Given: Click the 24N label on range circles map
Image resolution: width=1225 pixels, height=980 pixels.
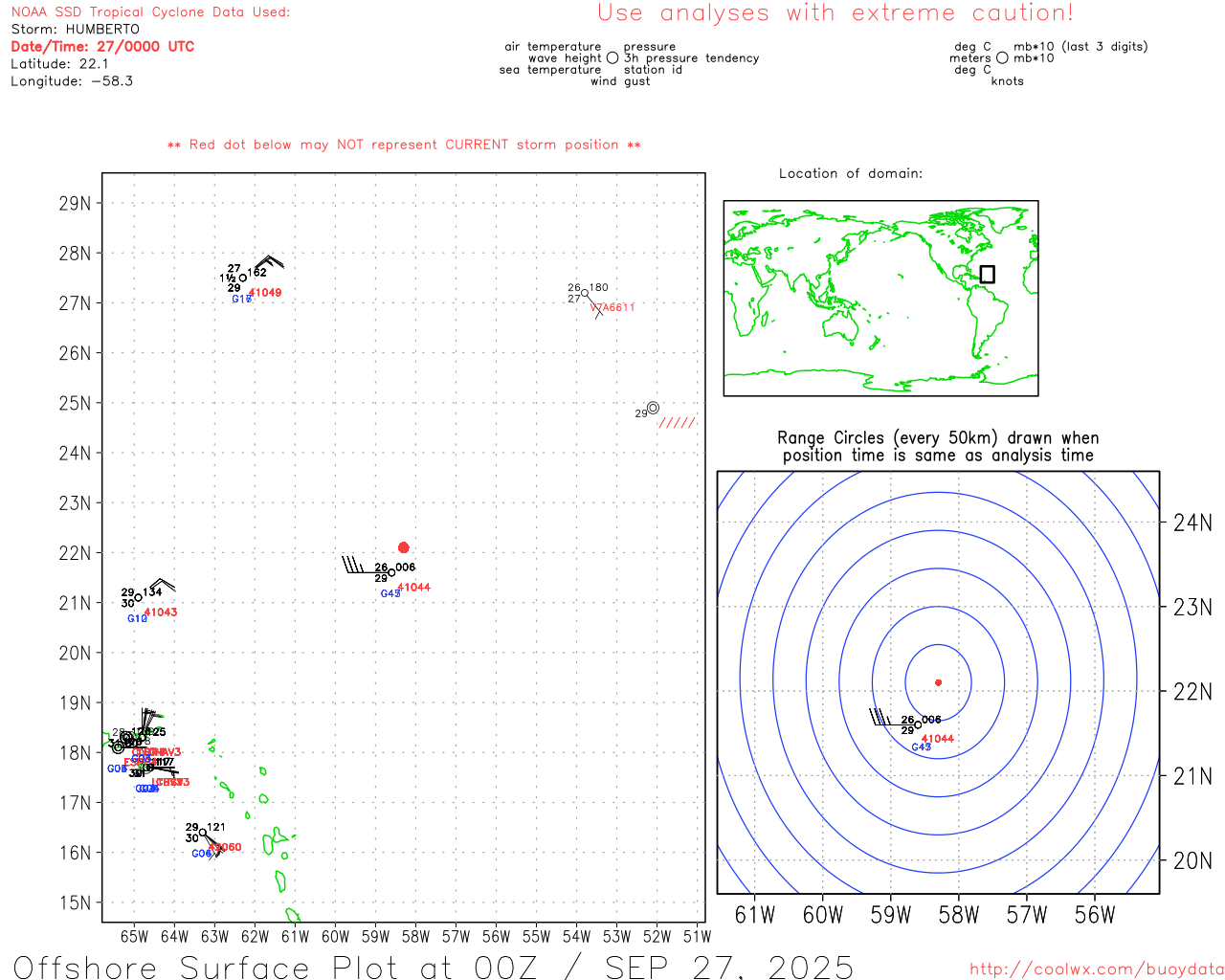Looking at the screenshot, I should click(x=1192, y=523).
